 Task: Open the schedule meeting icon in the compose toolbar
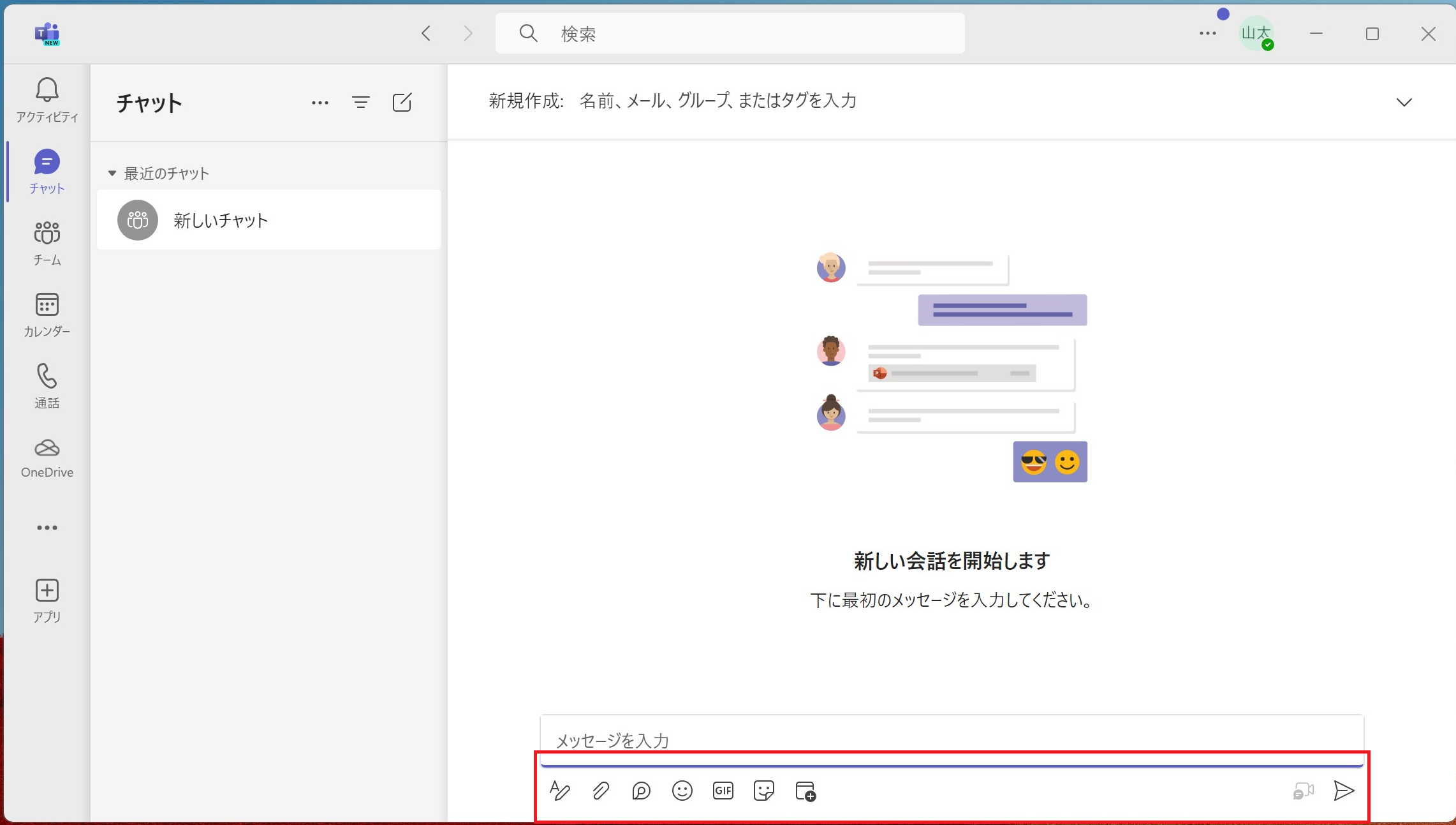click(806, 791)
